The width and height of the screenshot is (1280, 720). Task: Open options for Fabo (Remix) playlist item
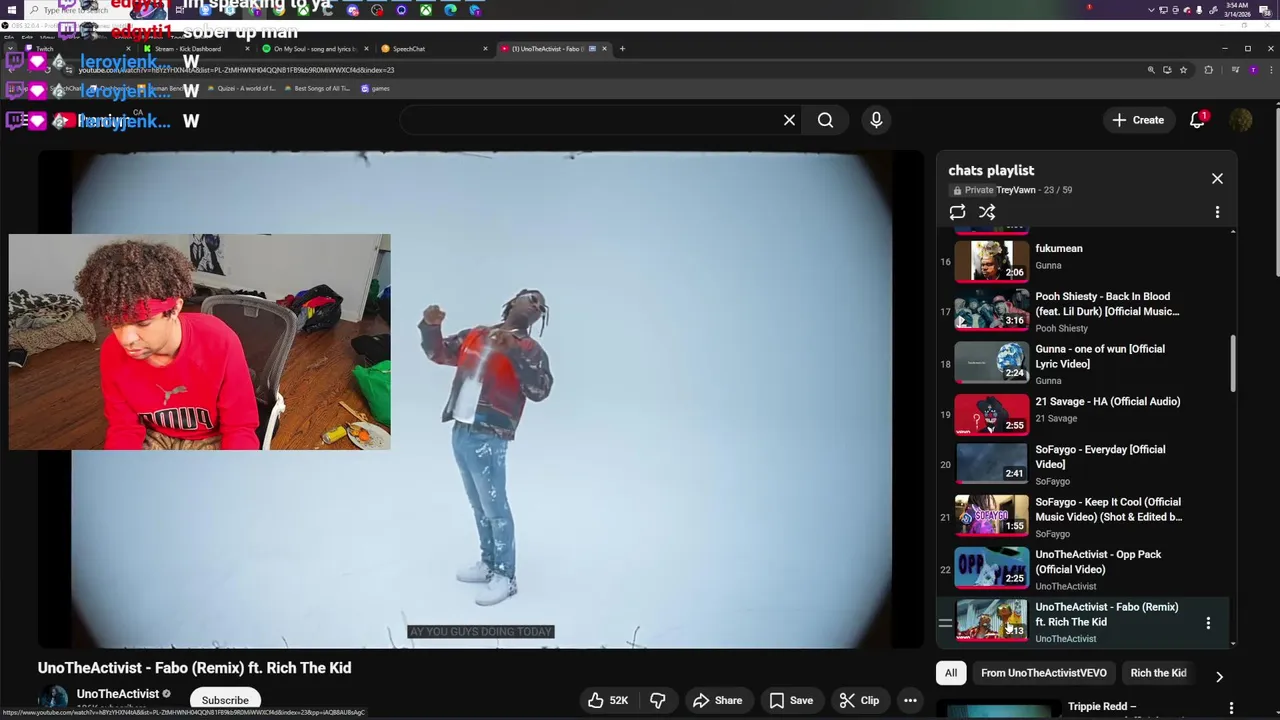pos(1208,623)
